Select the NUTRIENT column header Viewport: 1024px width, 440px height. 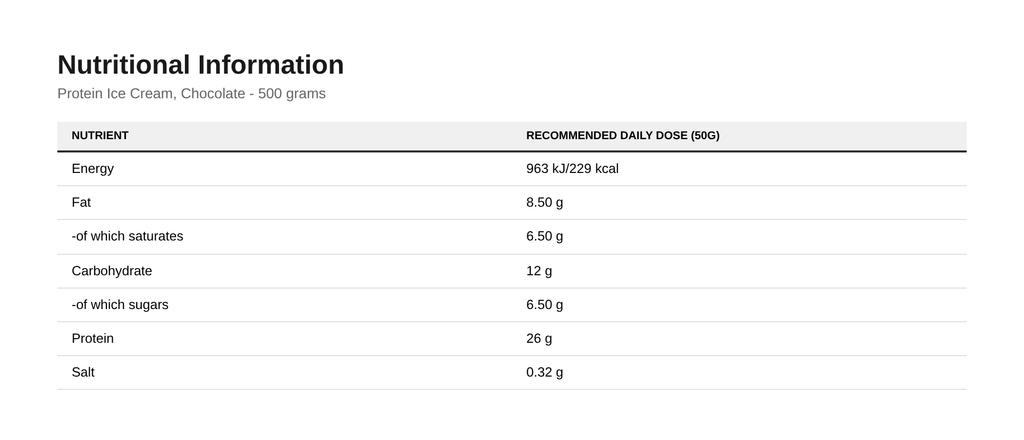pos(100,136)
